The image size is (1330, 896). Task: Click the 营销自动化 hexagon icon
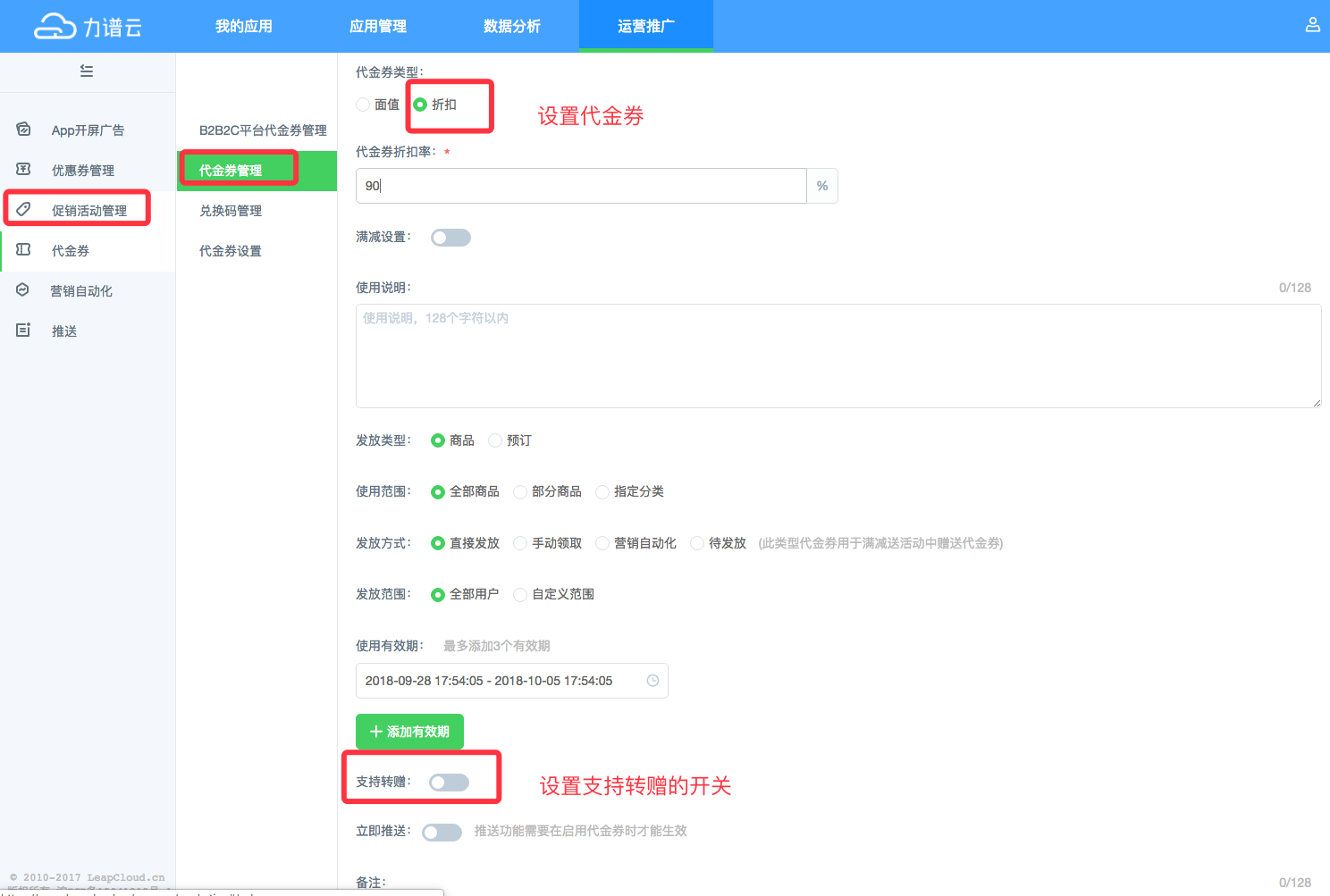(x=23, y=290)
